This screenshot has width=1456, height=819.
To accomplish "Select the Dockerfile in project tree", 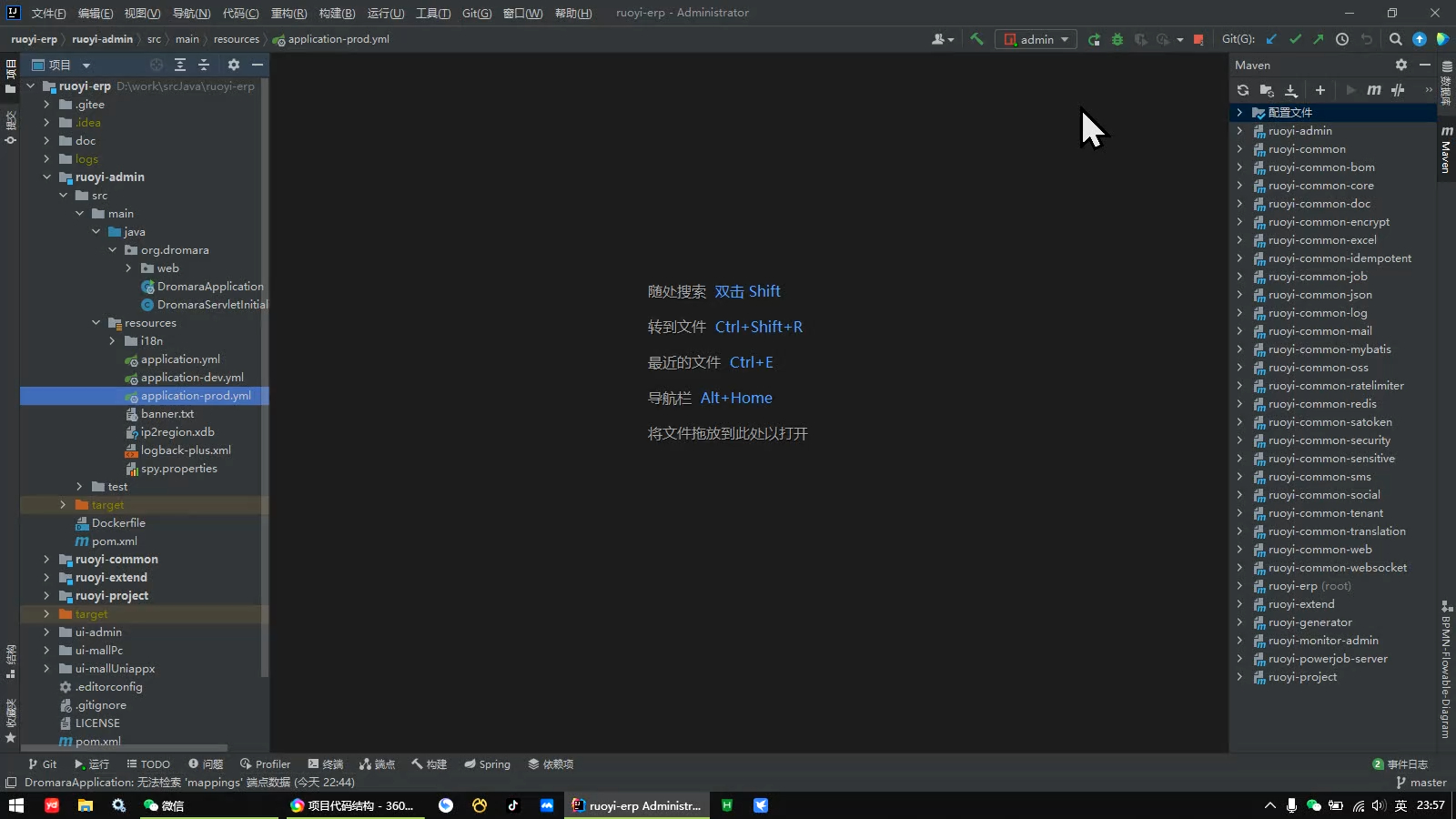I will (x=118, y=523).
